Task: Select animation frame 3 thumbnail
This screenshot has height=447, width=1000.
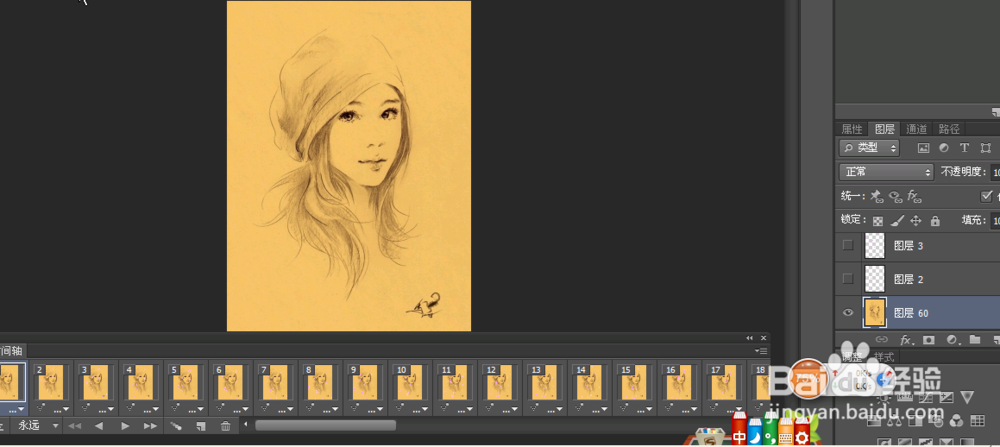Action: click(96, 383)
